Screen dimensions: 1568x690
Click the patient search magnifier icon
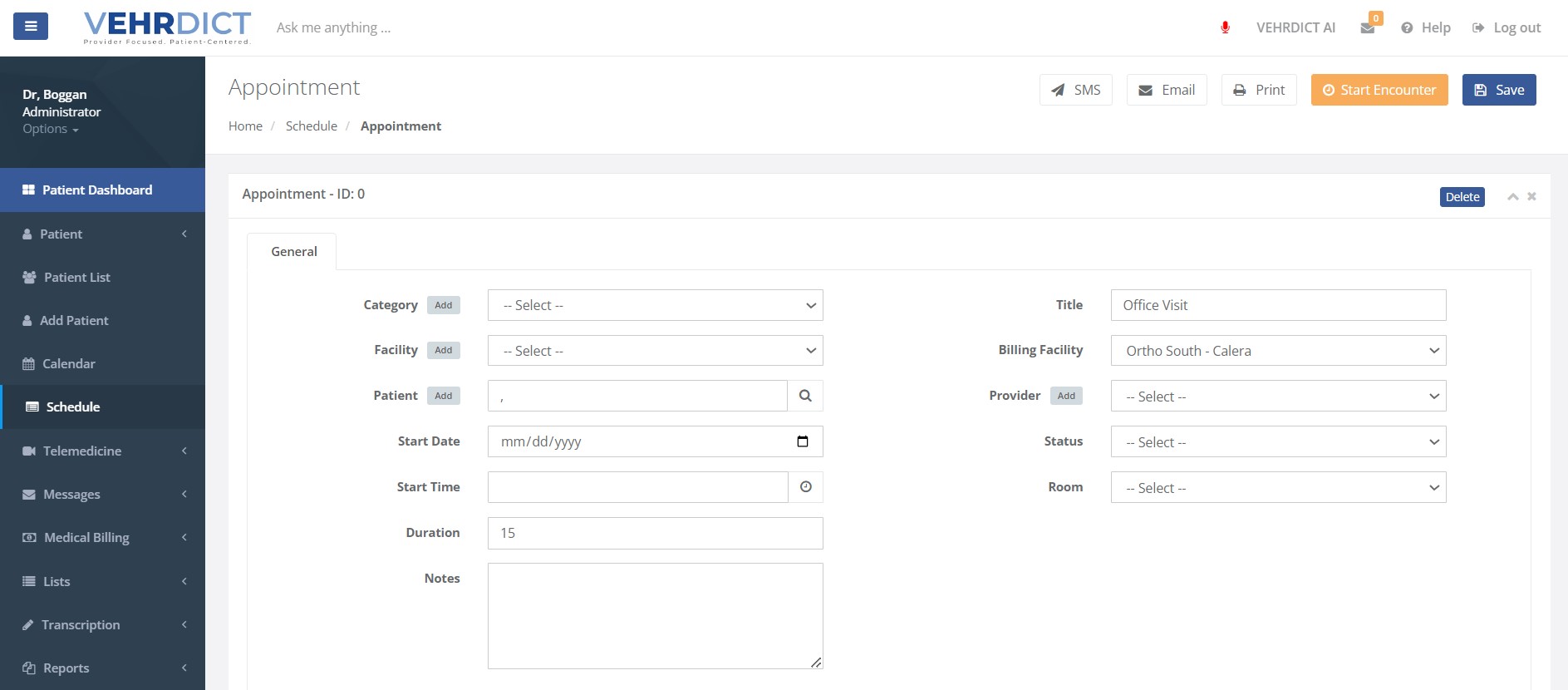pyautogui.click(x=805, y=396)
